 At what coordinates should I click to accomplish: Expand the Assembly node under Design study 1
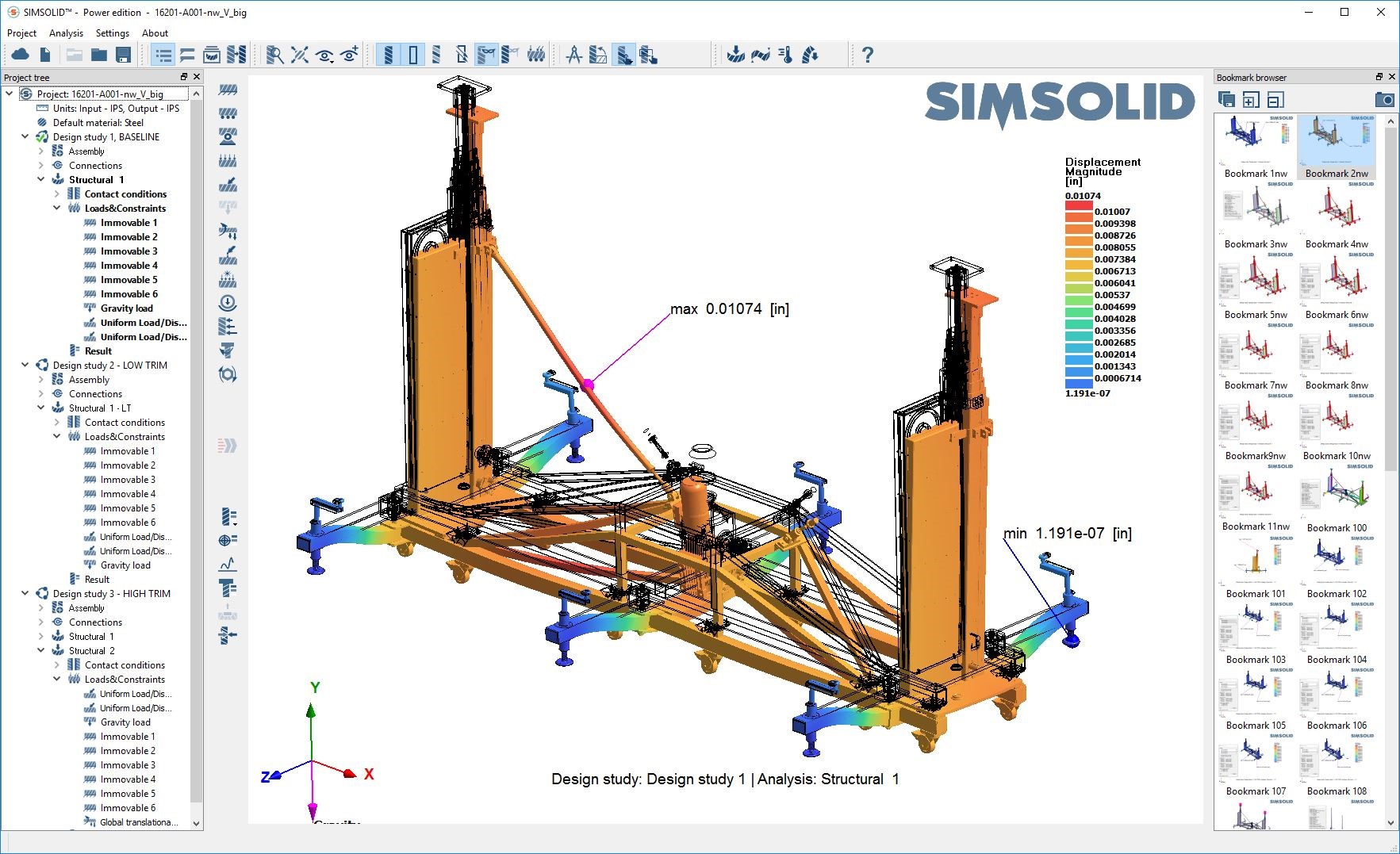41,151
